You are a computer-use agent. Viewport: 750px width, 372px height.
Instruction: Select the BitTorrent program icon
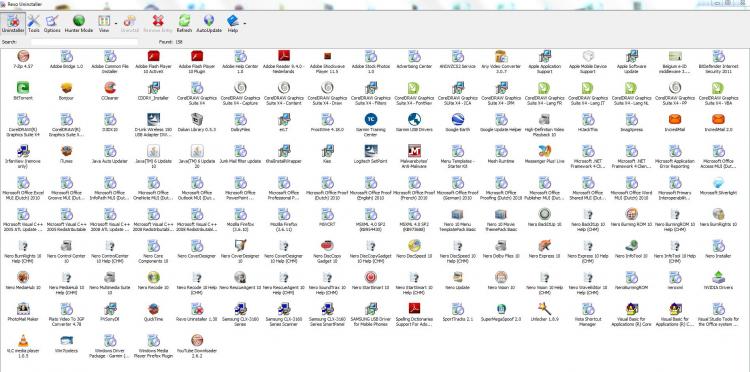pyautogui.click(x=23, y=88)
